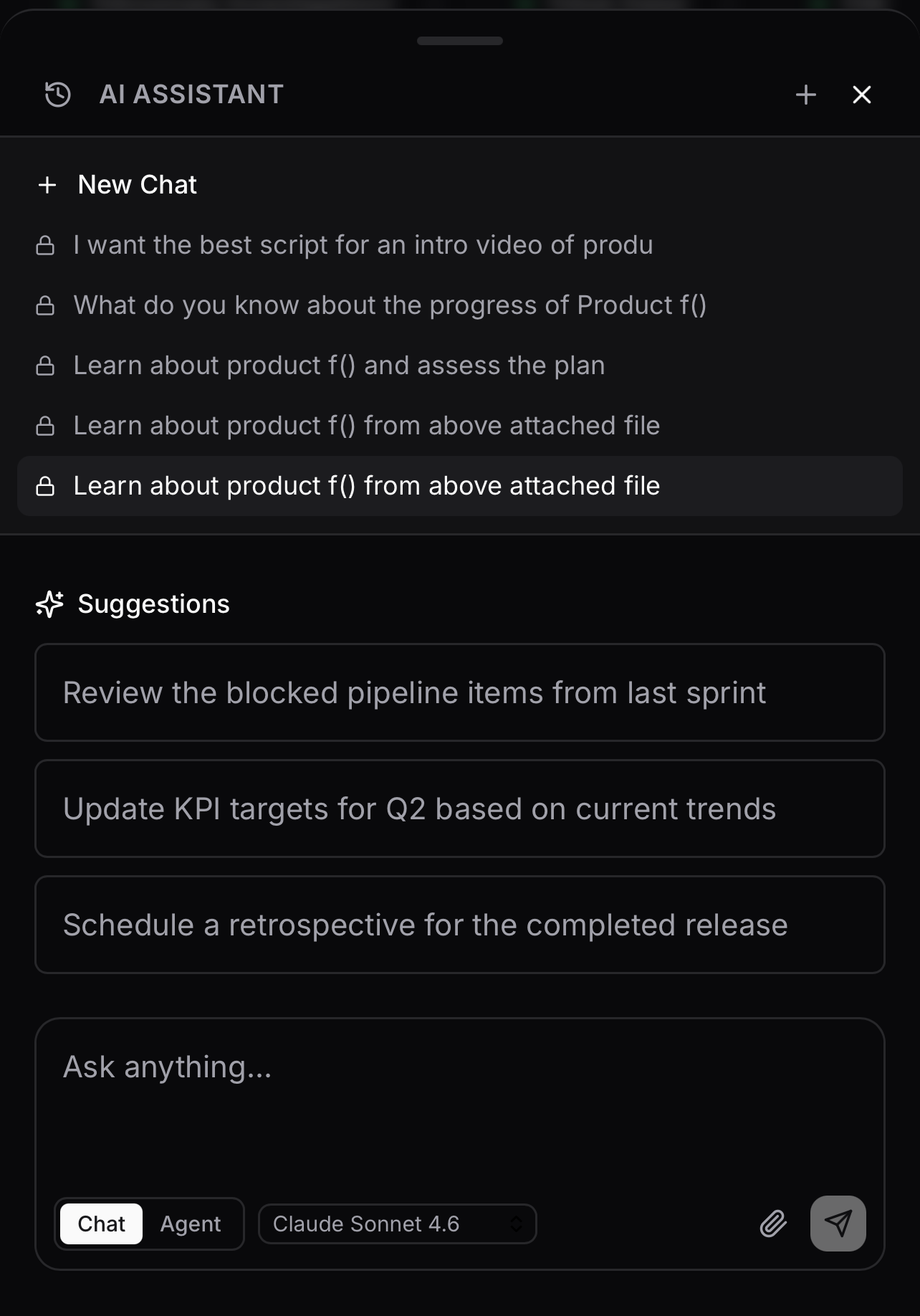920x1316 pixels.
Task: Click the send message icon
Action: (x=838, y=1224)
